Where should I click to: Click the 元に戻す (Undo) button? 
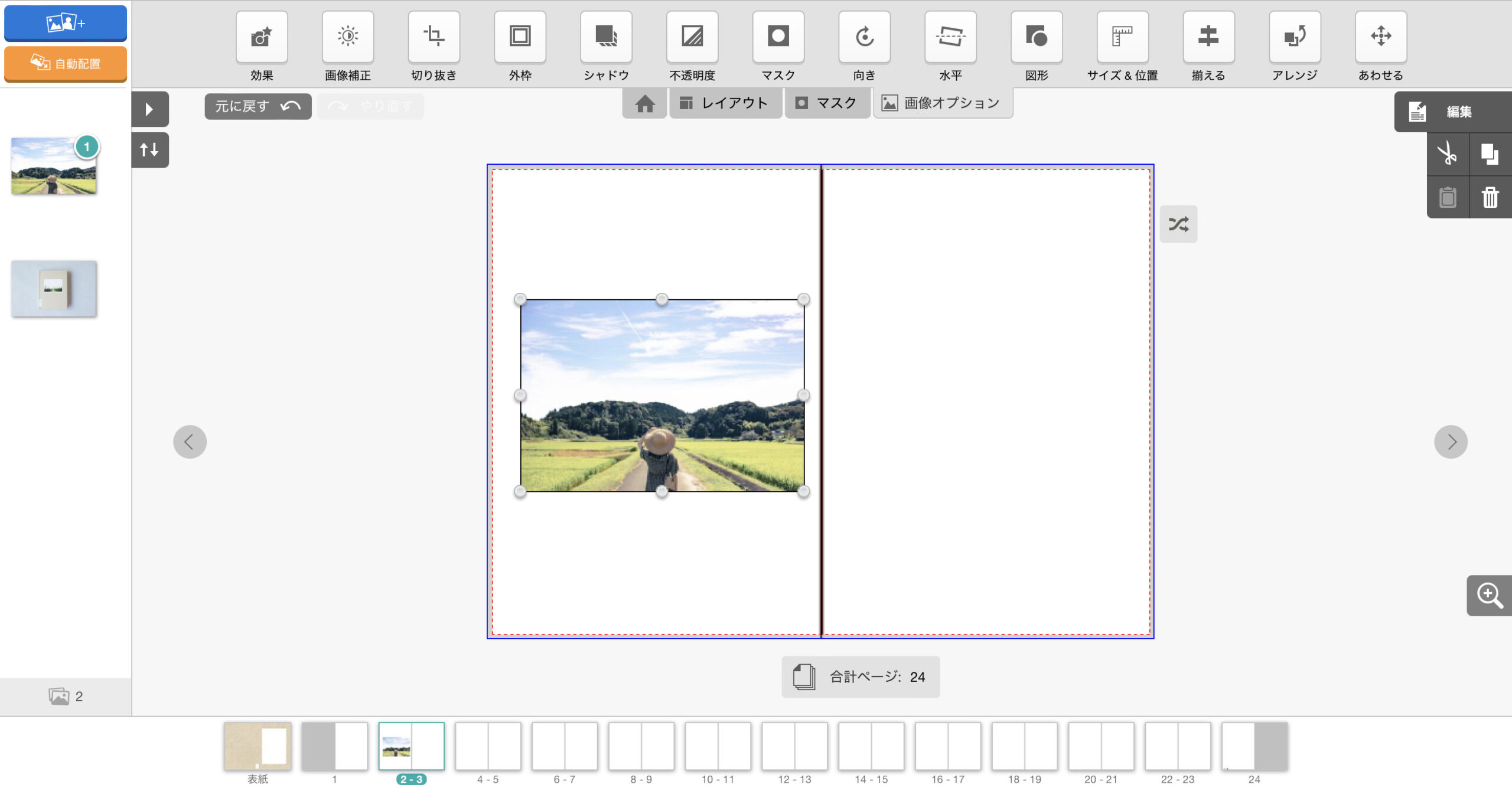click(x=257, y=106)
